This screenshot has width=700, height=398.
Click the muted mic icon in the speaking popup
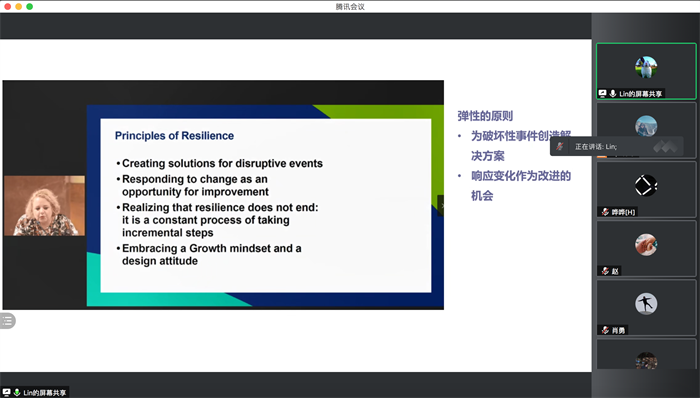[x=560, y=146]
